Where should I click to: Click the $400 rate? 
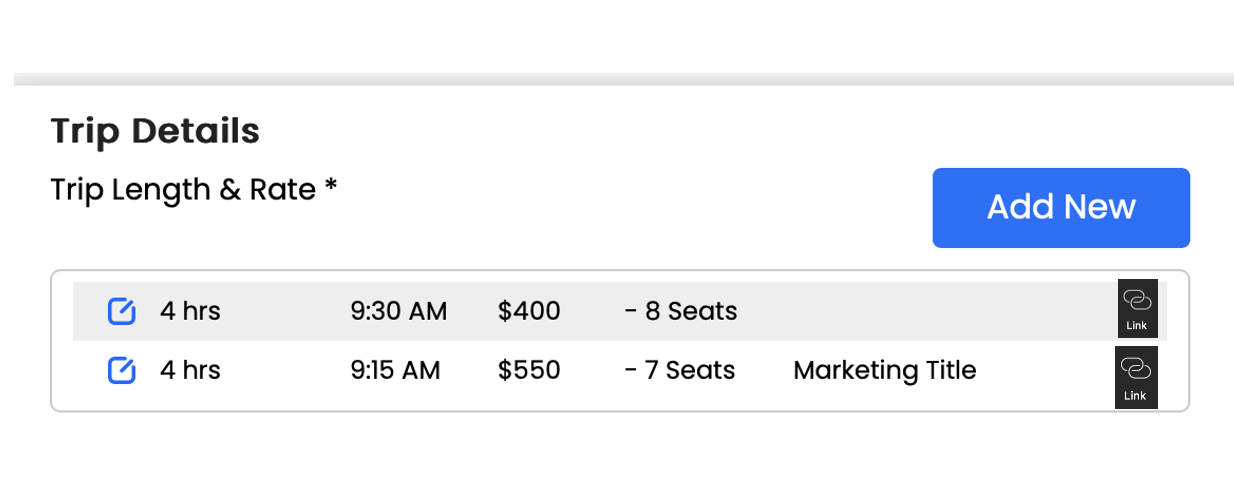529,312
